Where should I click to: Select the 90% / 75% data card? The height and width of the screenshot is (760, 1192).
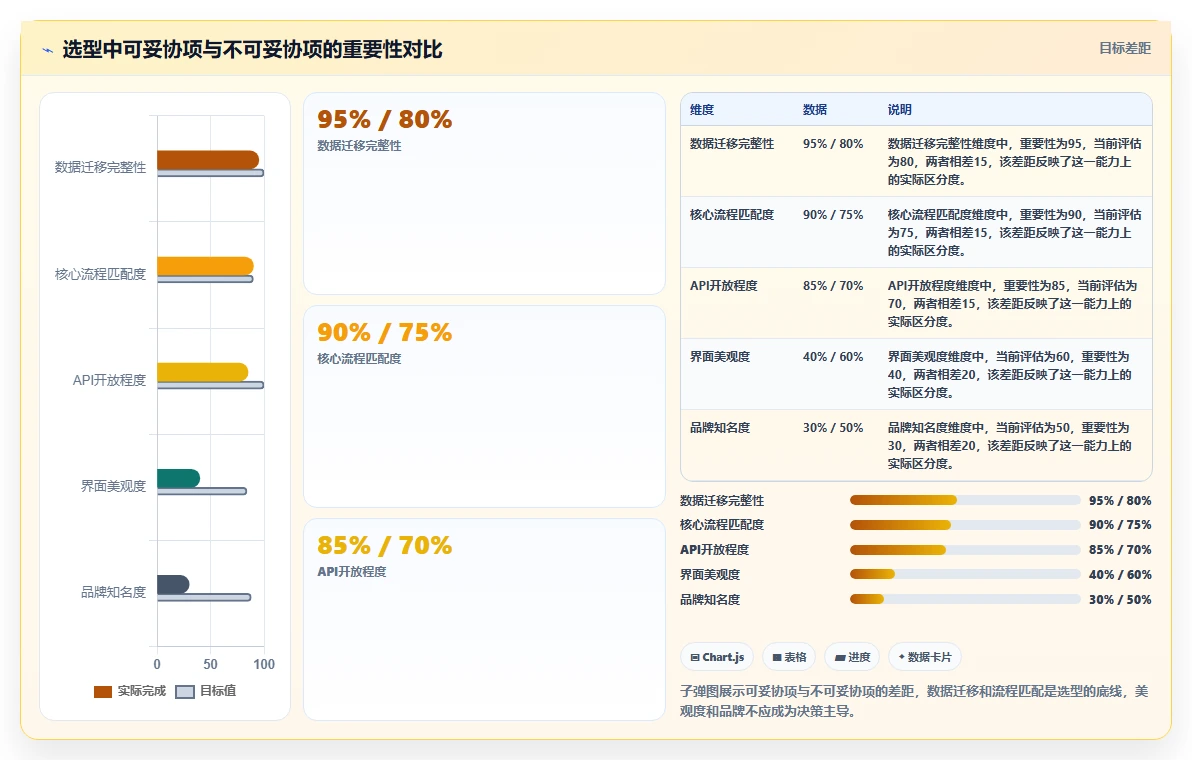[x=484, y=406]
